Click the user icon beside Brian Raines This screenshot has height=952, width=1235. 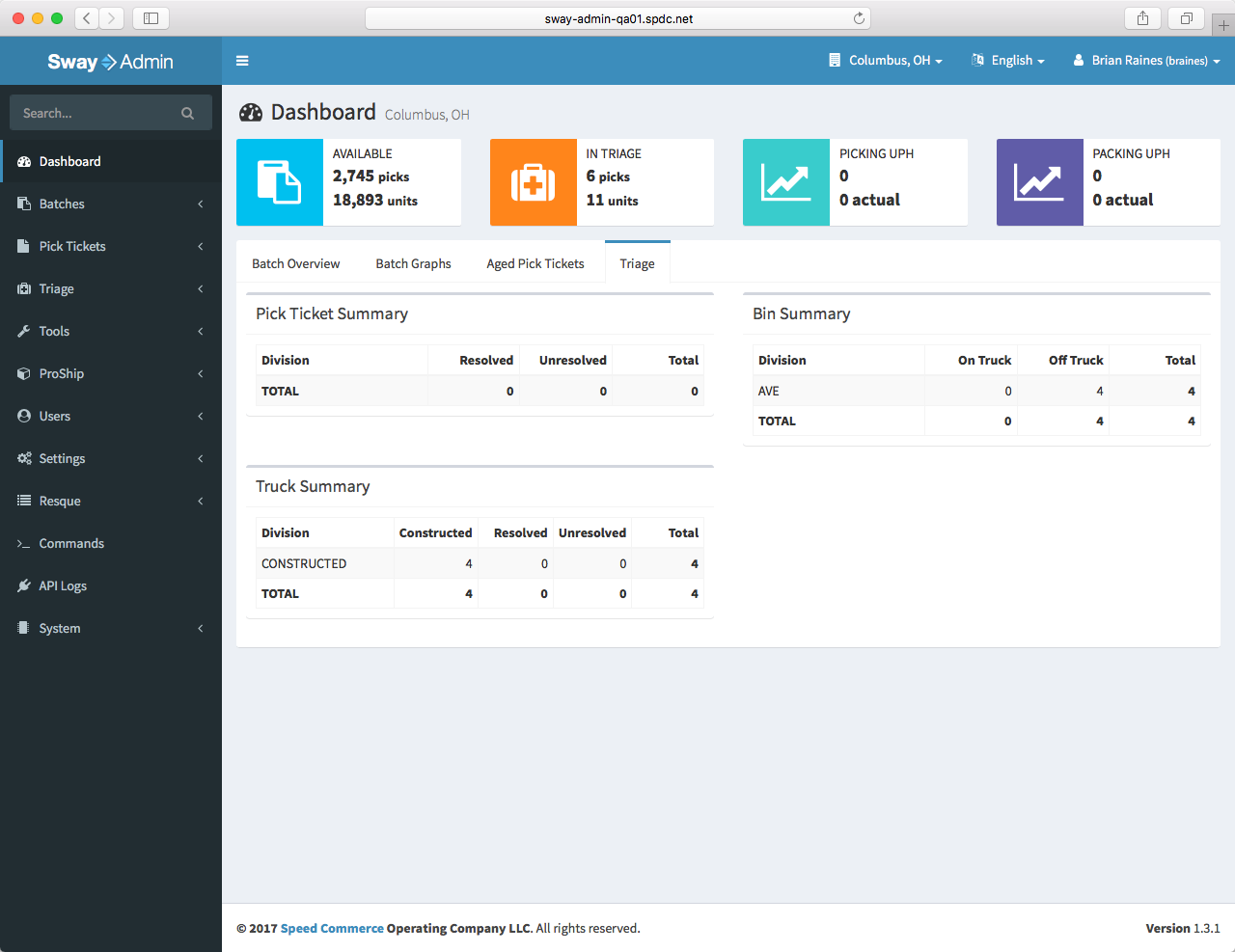pos(1079,60)
